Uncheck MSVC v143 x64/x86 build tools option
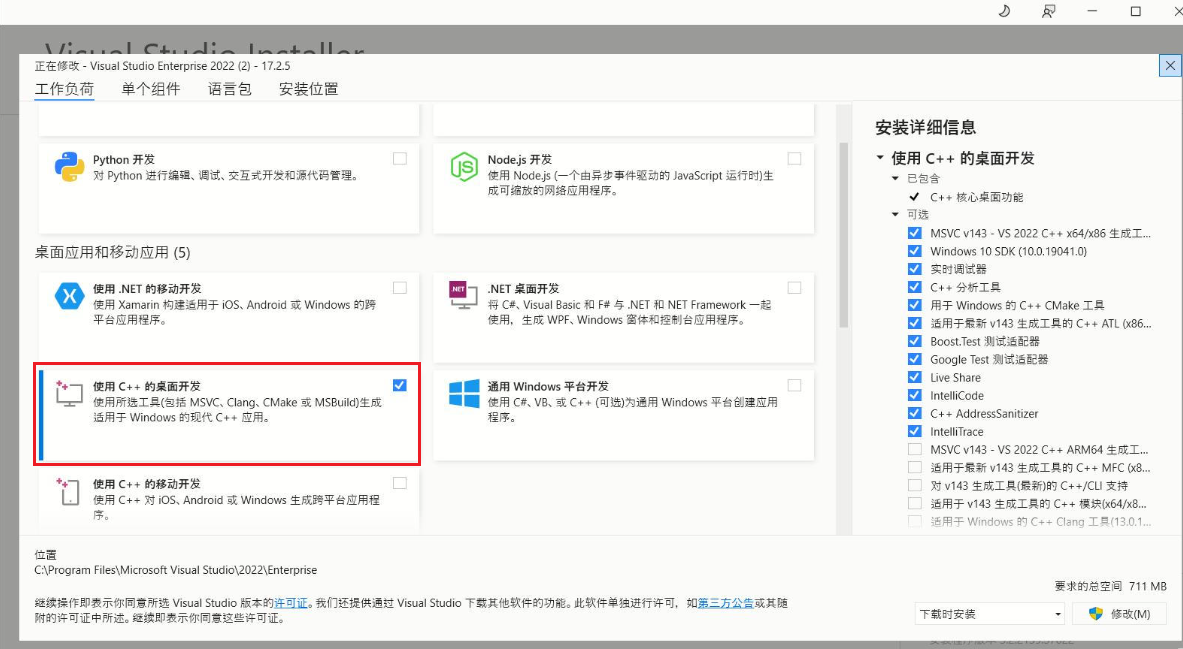 [914, 233]
